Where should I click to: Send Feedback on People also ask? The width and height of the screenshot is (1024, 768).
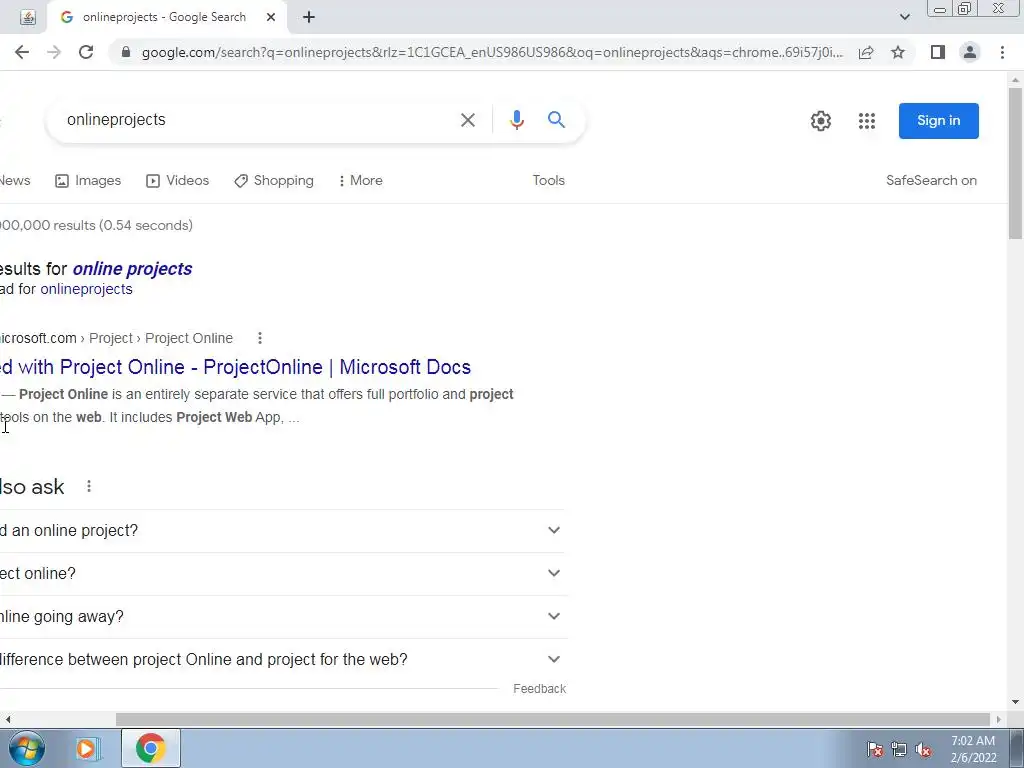pyautogui.click(x=539, y=689)
